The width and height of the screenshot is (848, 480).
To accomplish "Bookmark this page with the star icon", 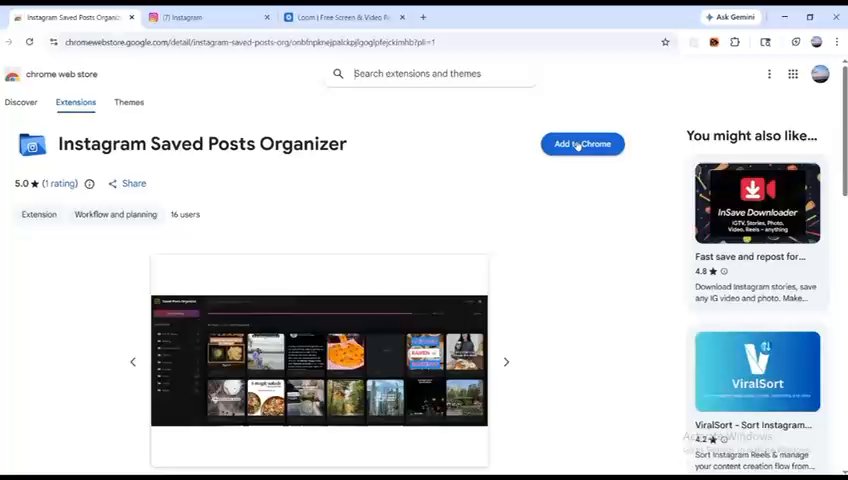I will (665, 42).
